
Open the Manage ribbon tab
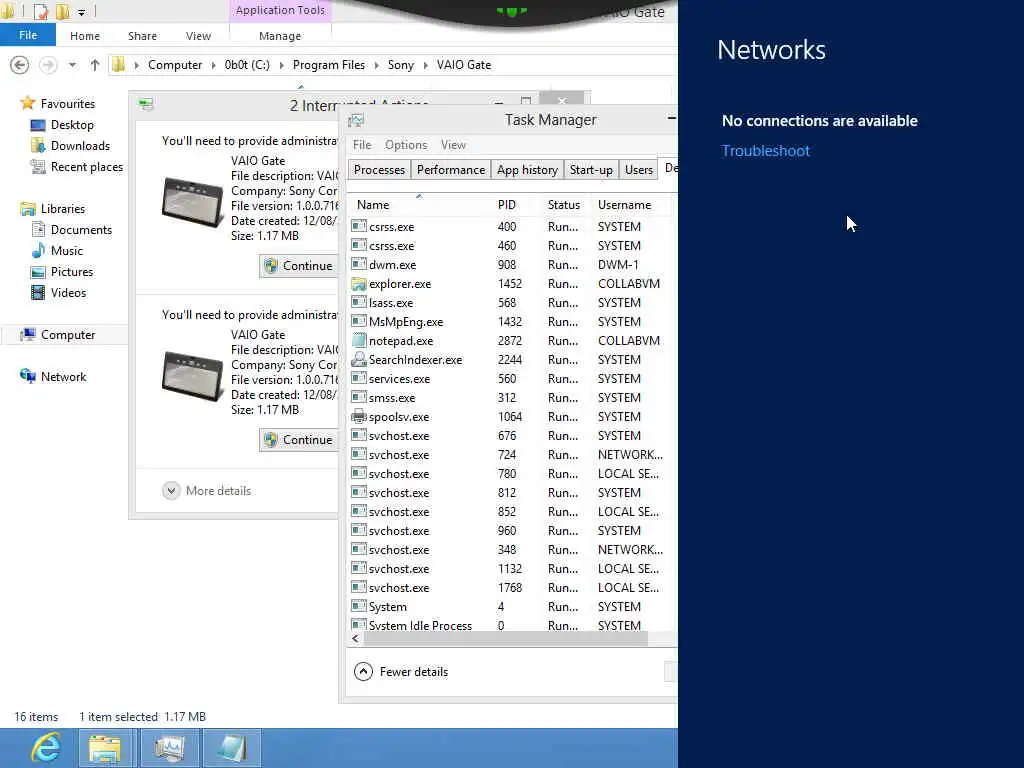click(280, 36)
